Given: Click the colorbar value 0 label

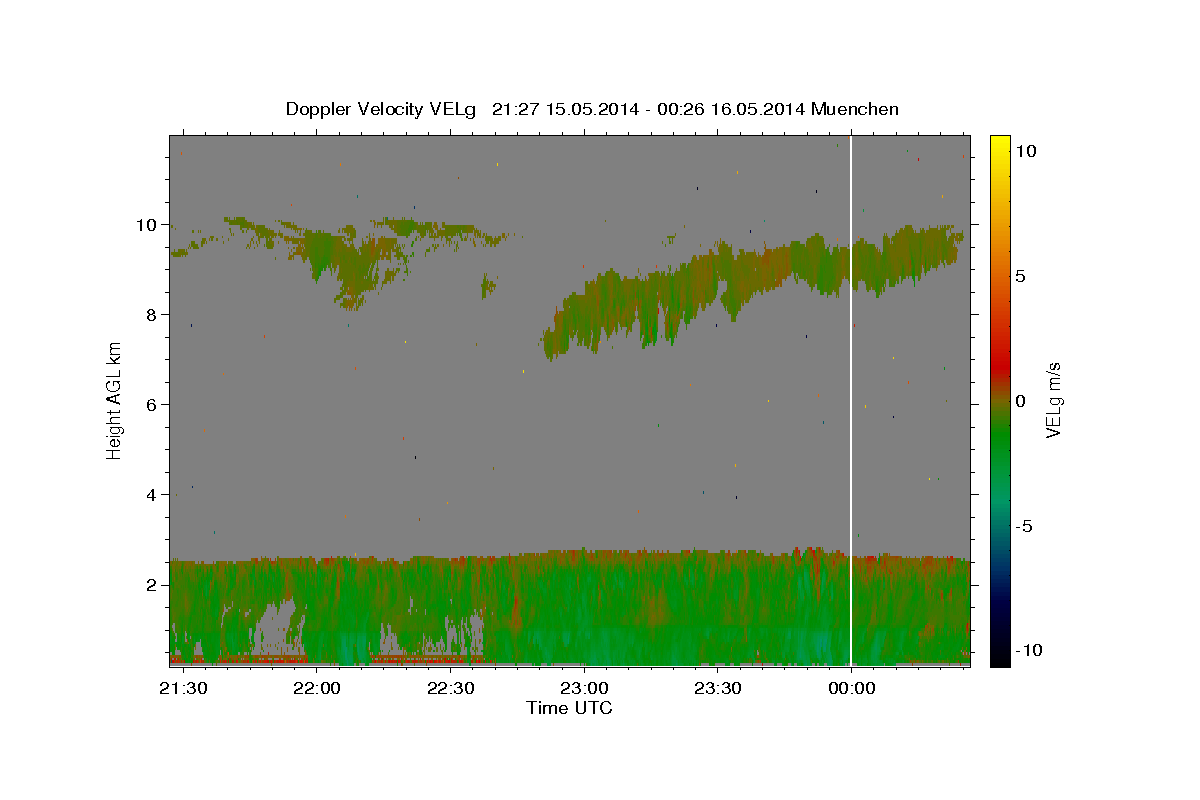Looking at the screenshot, I should pos(1020,400).
